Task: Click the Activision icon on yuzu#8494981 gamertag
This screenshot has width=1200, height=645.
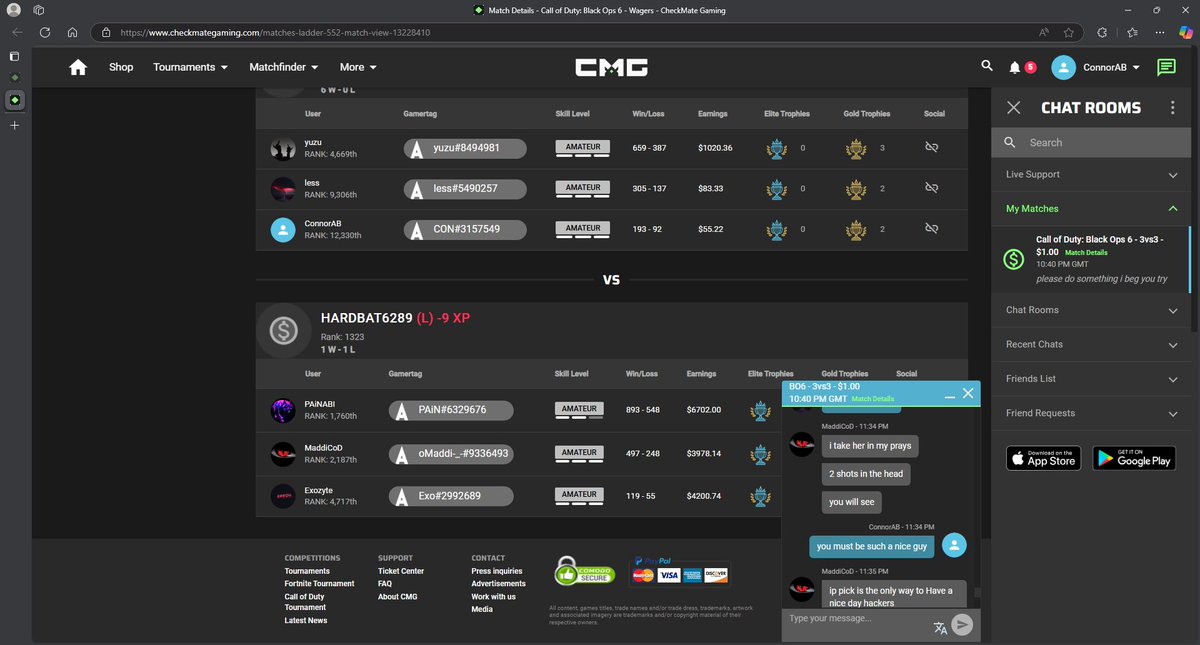Action: (417, 148)
